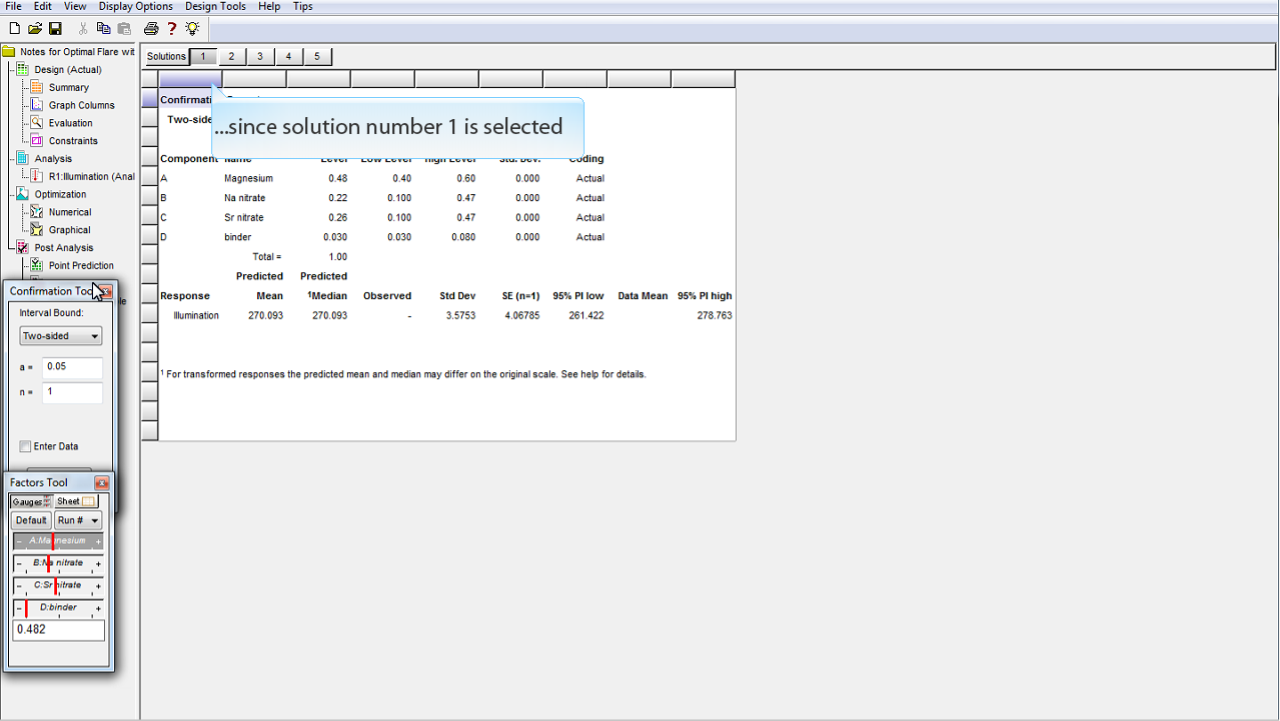The width and height of the screenshot is (1280, 721).
Task: Click the Copy toolbar icon
Action: point(104,29)
